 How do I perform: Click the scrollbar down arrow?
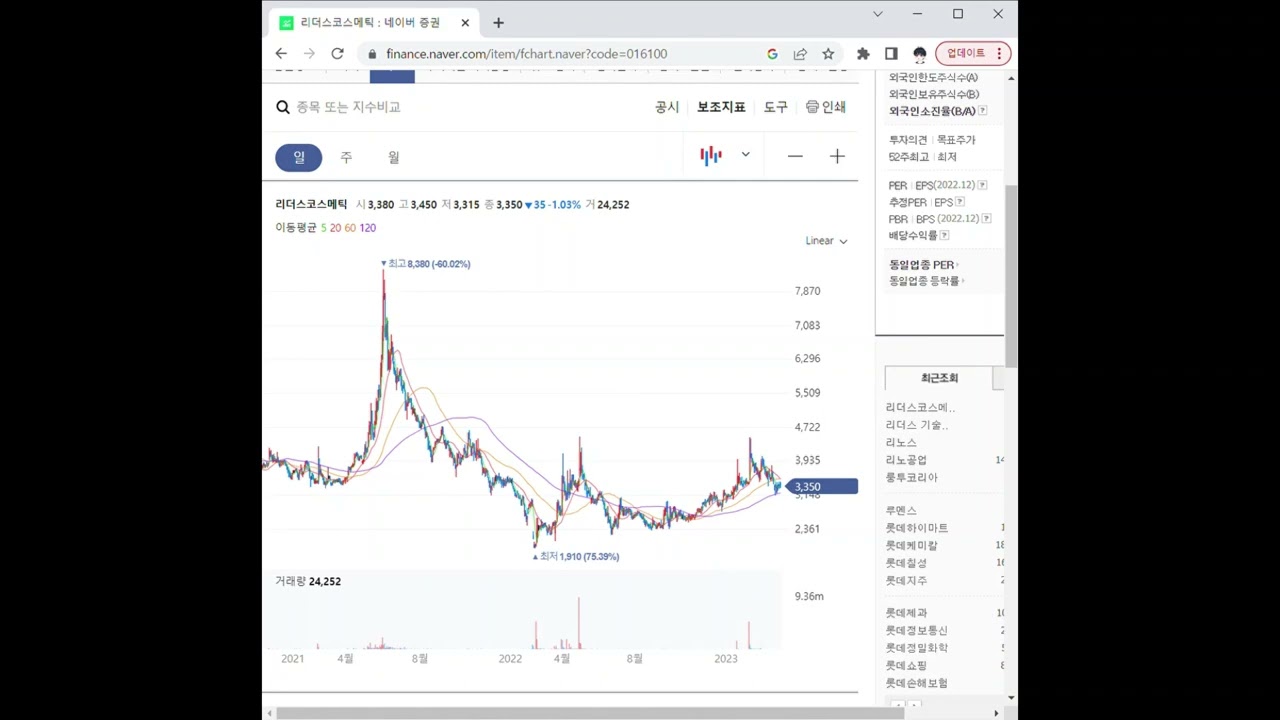tap(1011, 698)
